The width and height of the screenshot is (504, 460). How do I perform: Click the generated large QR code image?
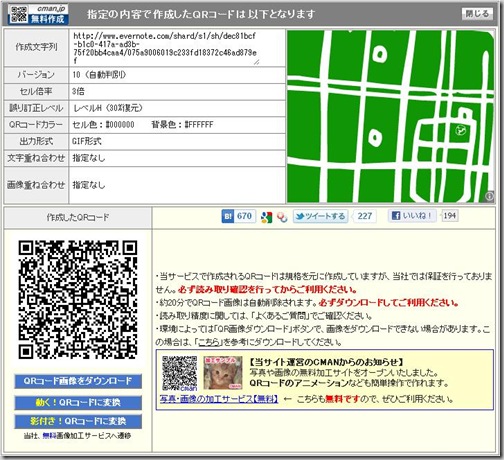click(x=78, y=300)
